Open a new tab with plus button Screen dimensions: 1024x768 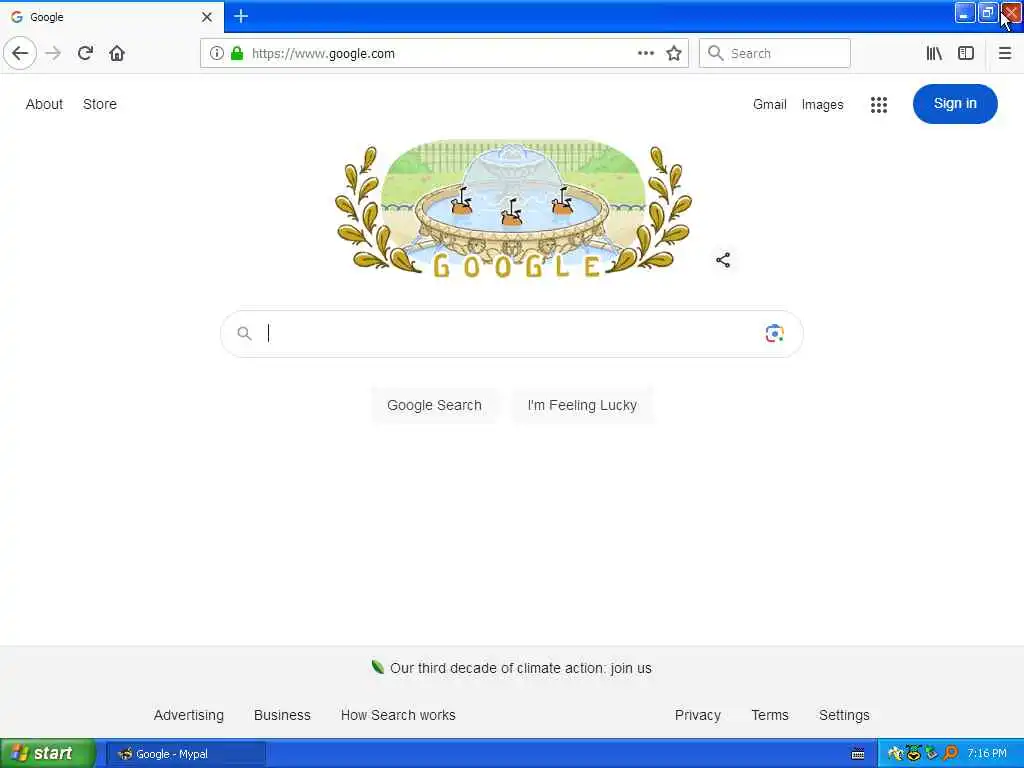click(x=241, y=16)
